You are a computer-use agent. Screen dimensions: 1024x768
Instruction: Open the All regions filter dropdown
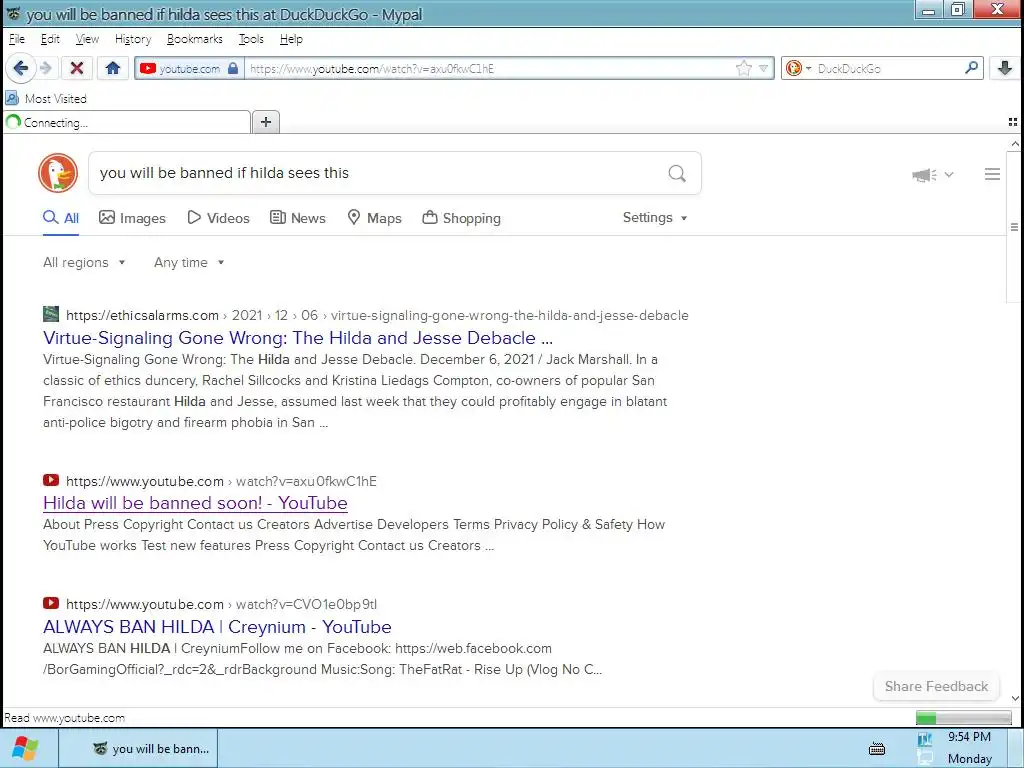pyautogui.click(x=84, y=263)
